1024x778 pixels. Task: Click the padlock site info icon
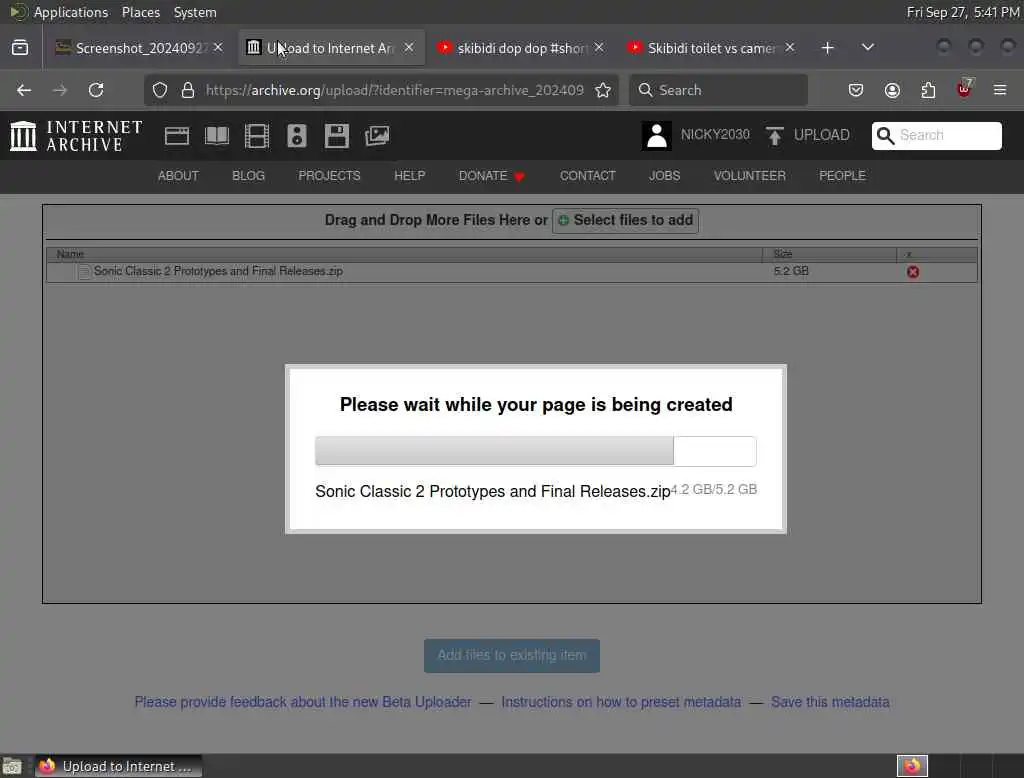point(187,90)
